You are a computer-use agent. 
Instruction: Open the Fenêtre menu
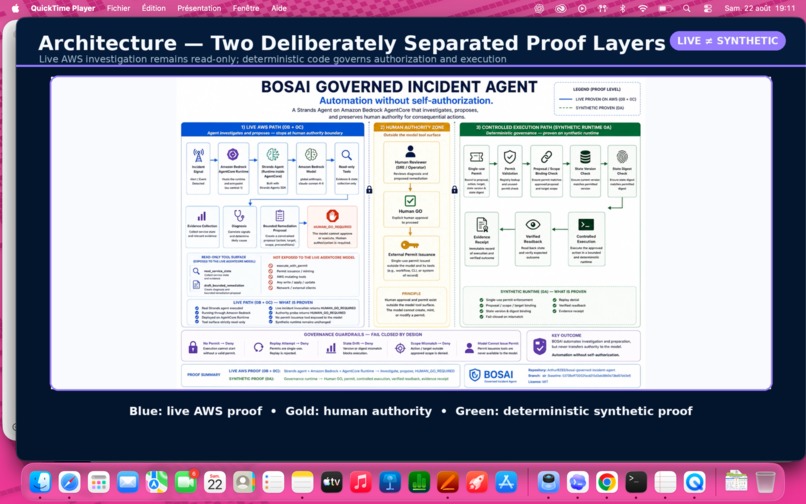246,8
